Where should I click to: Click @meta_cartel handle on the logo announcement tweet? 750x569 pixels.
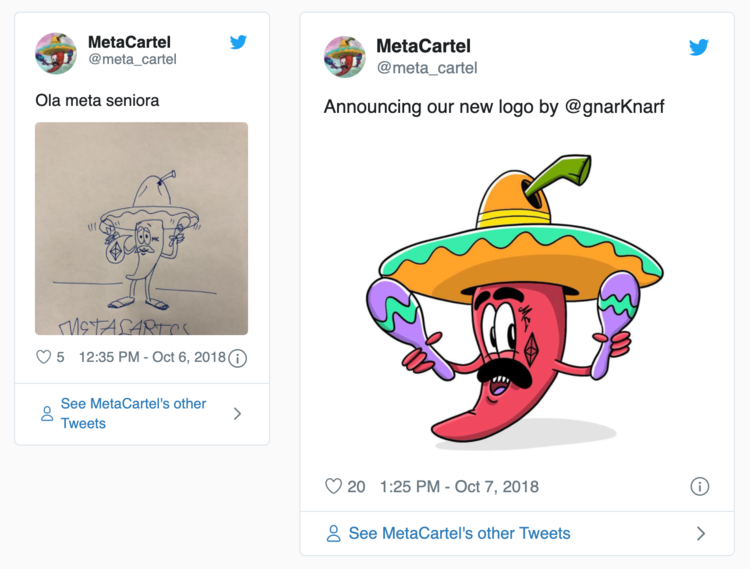427,68
